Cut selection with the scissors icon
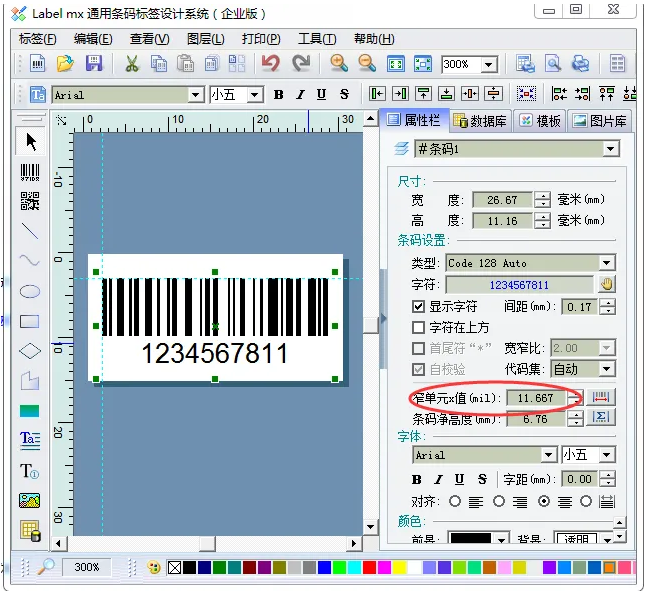Screen dimensions: 649x600 click(132, 64)
